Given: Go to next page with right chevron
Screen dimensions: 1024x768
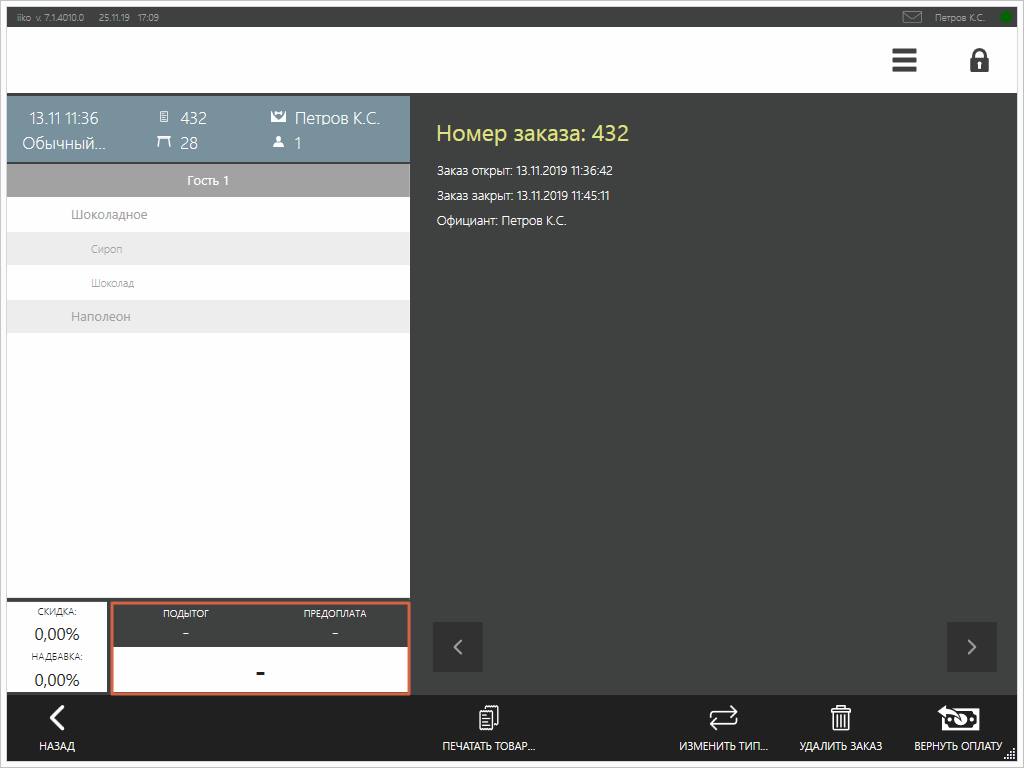Looking at the screenshot, I should click(x=971, y=647).
